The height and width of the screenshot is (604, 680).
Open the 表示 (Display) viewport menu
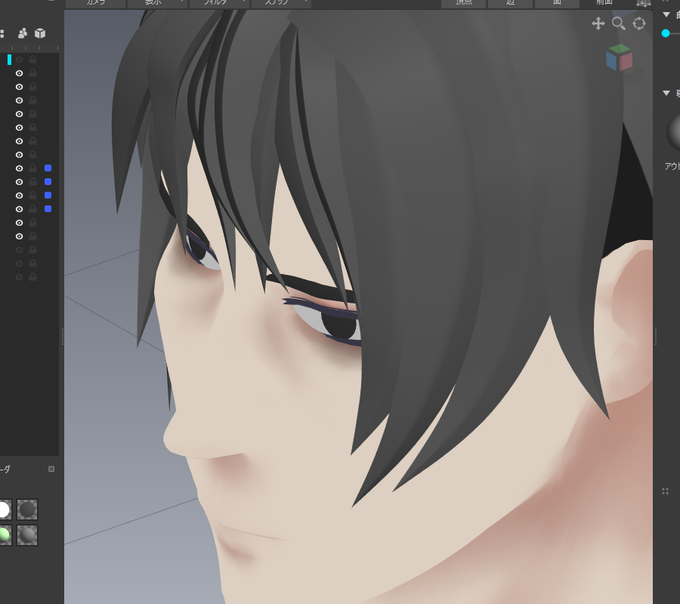pos(157,3)
